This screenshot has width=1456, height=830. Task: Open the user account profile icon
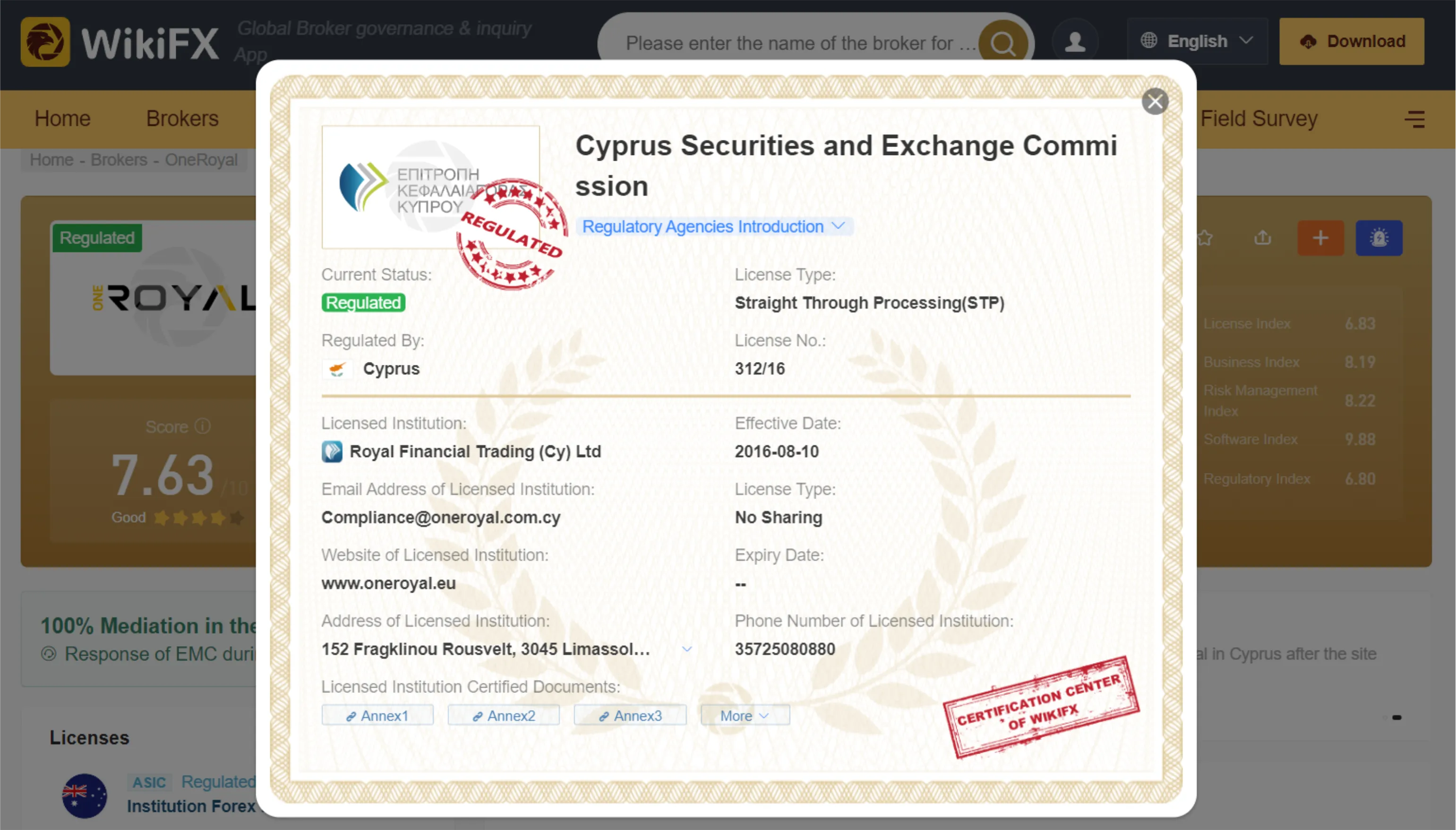1075,42
